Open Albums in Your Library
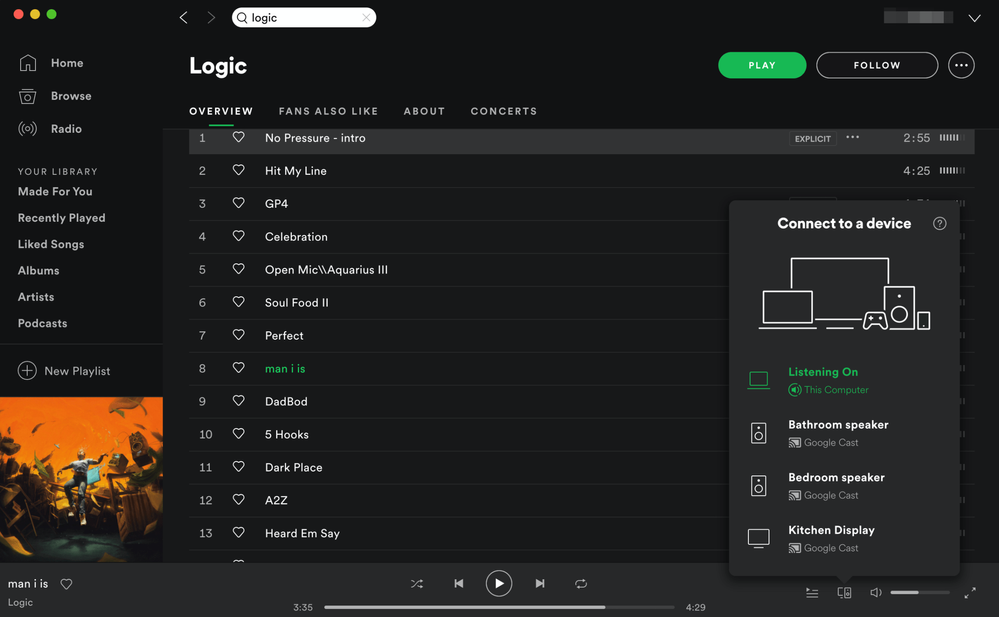Image resolution: width=999 pixels, height=617 pixels. click(38, 270)
